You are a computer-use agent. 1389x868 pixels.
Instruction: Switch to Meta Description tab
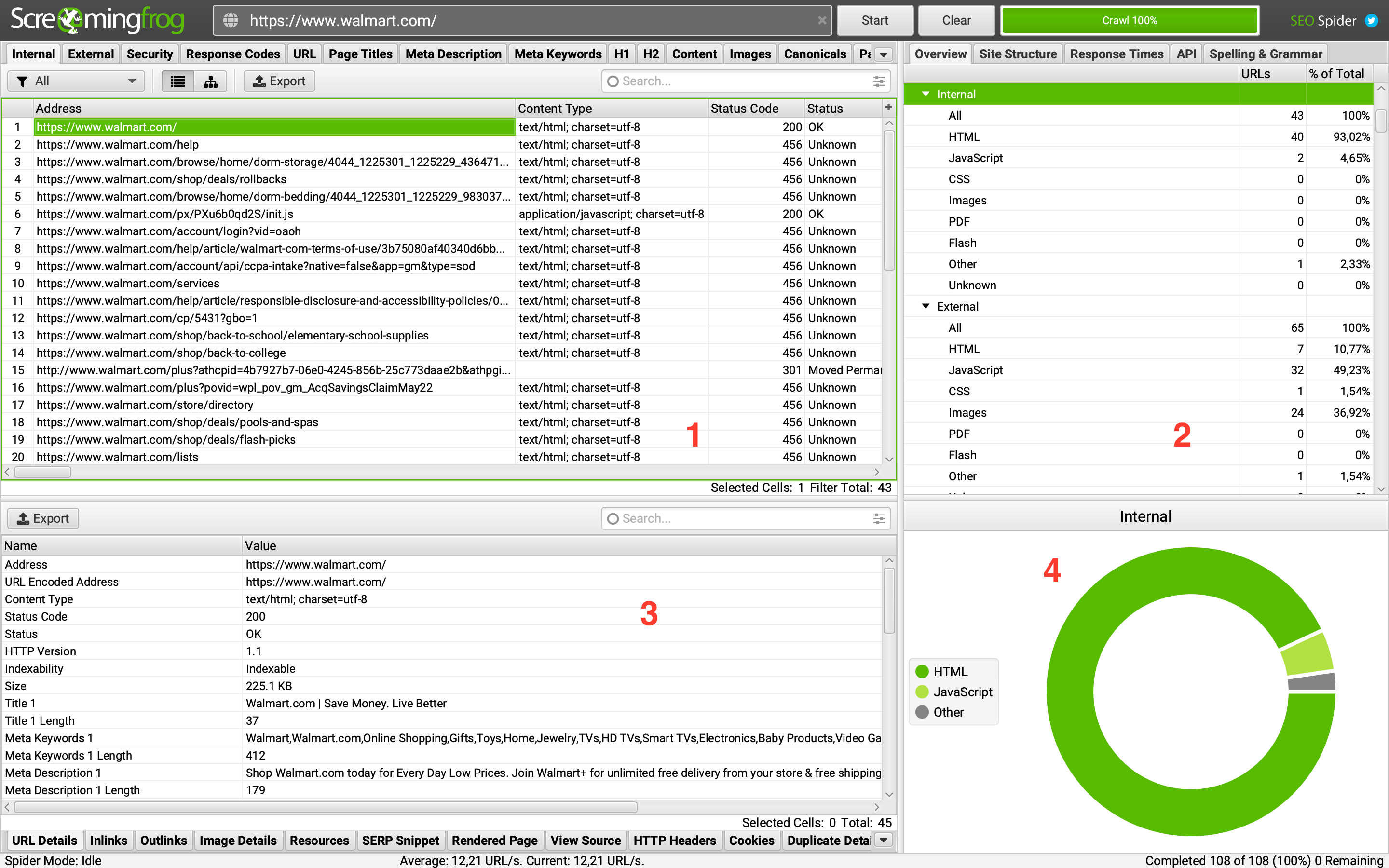[453, 54]
